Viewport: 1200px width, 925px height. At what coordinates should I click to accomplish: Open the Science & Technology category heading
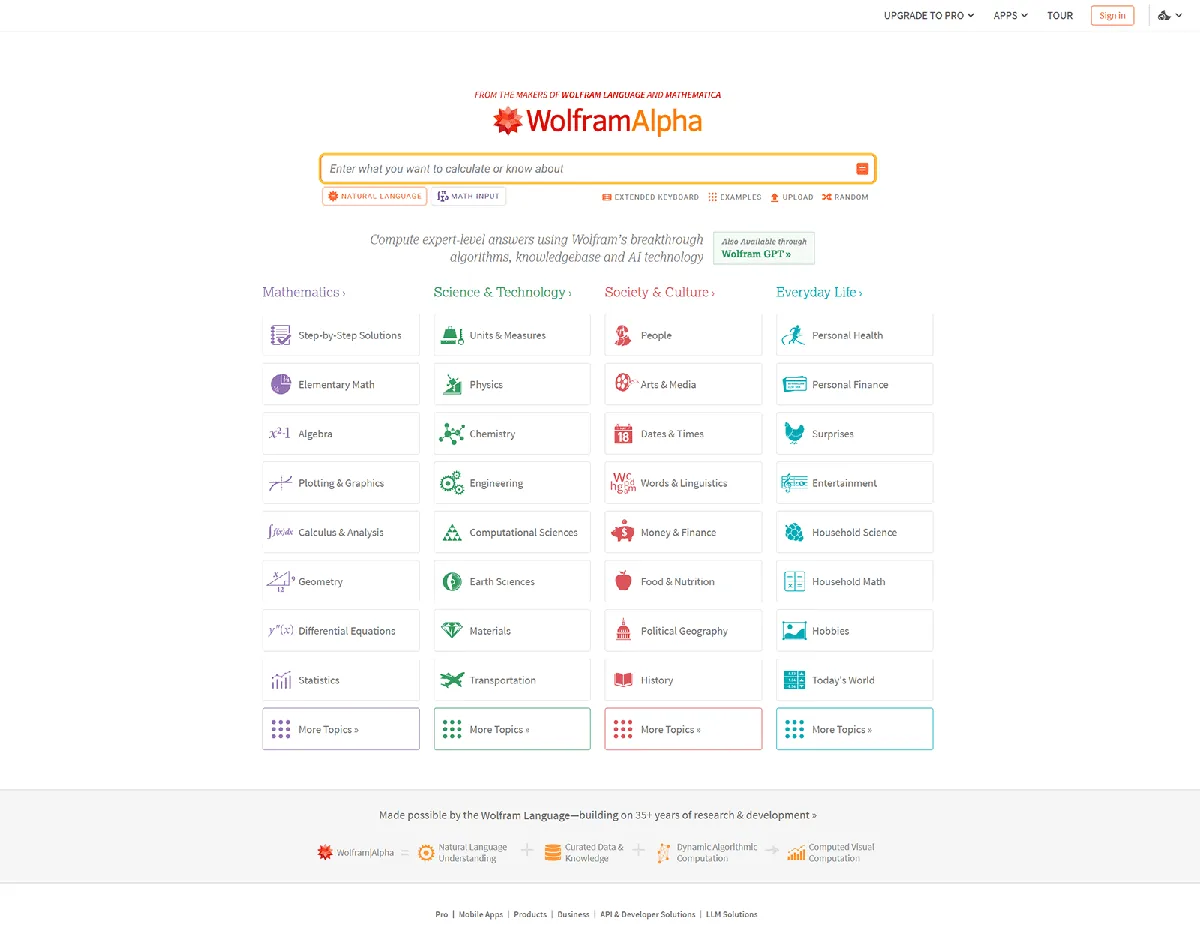coord(502,292)
